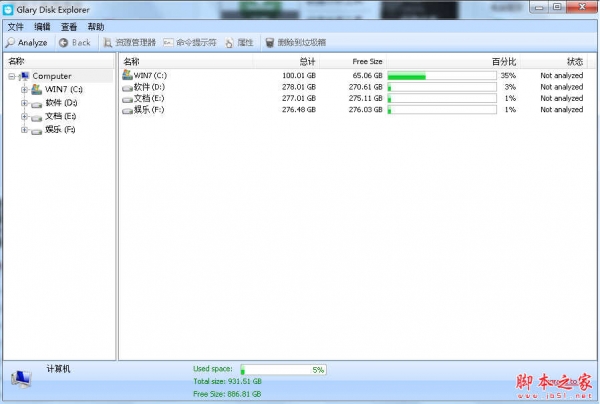
Task: Expand the 娱乐 (F:) tree node
Action: click(24, 130)
